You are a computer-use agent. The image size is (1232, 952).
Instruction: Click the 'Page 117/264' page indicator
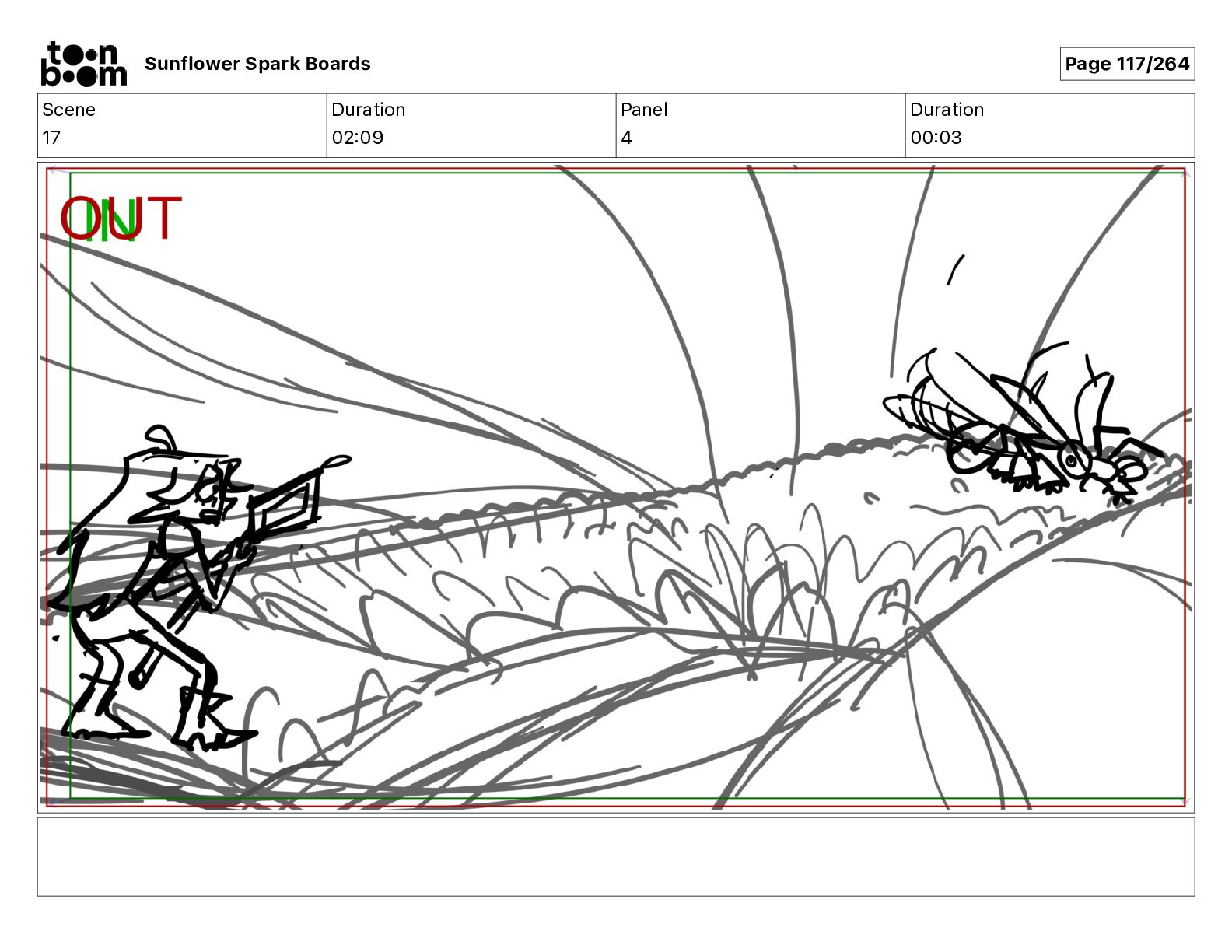tap(1127, 64)
